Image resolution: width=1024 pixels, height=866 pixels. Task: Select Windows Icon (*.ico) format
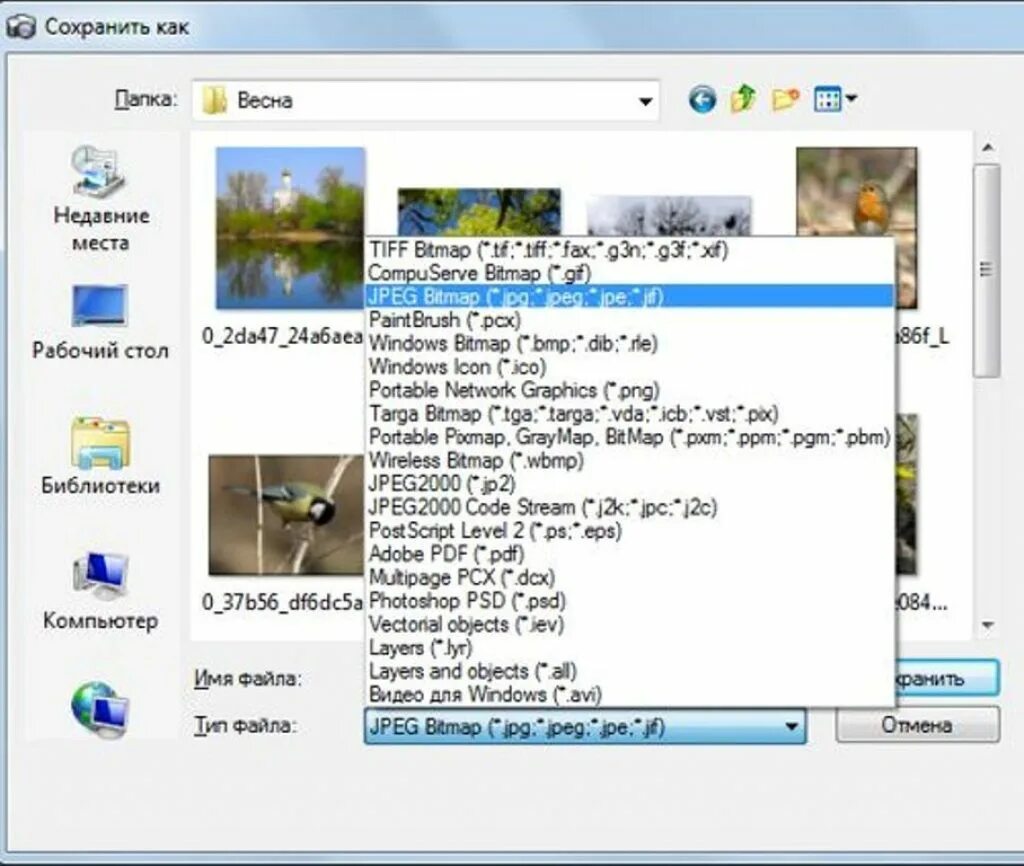click(629, 367)
